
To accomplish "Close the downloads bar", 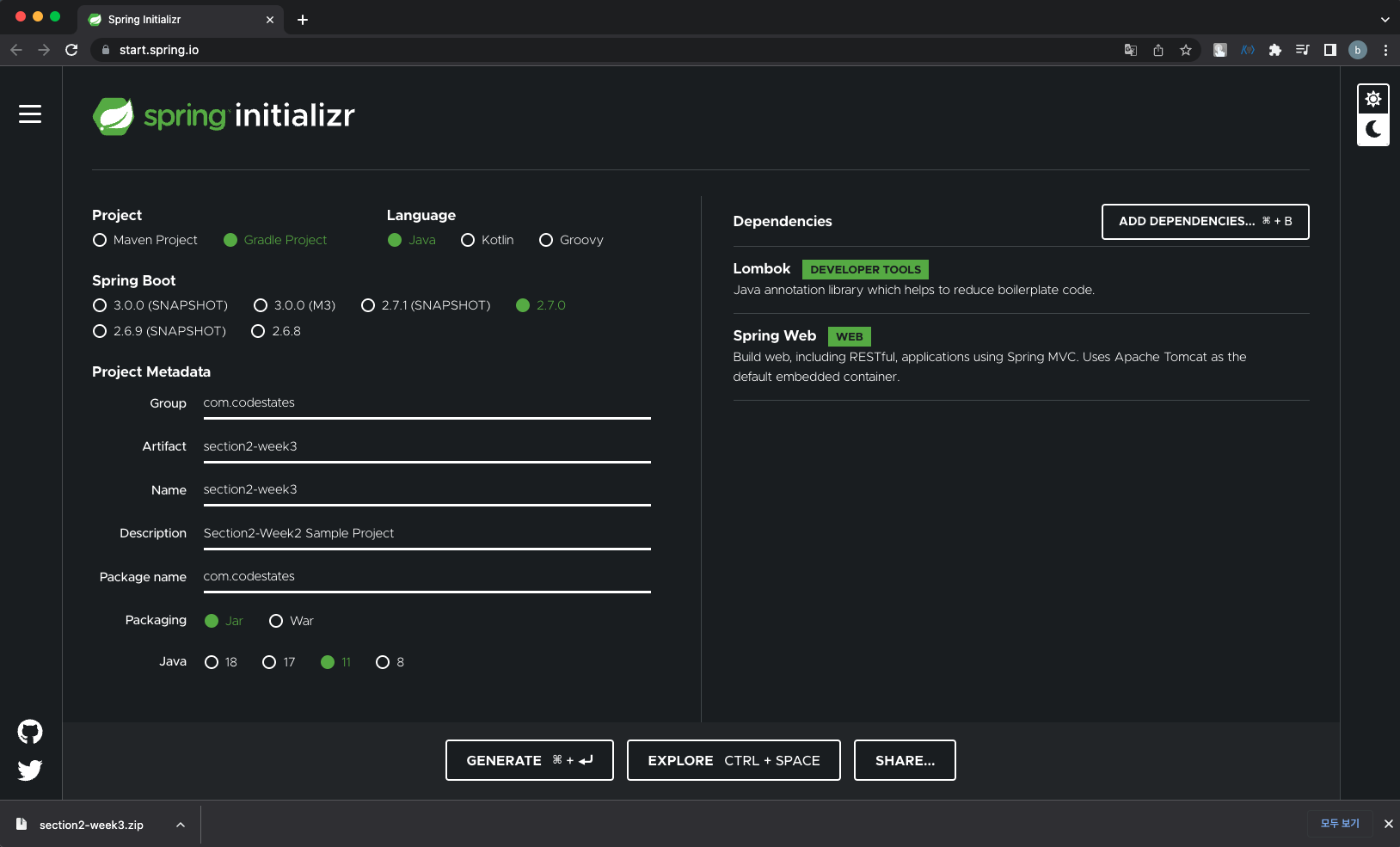I will tap(1388, 824).
